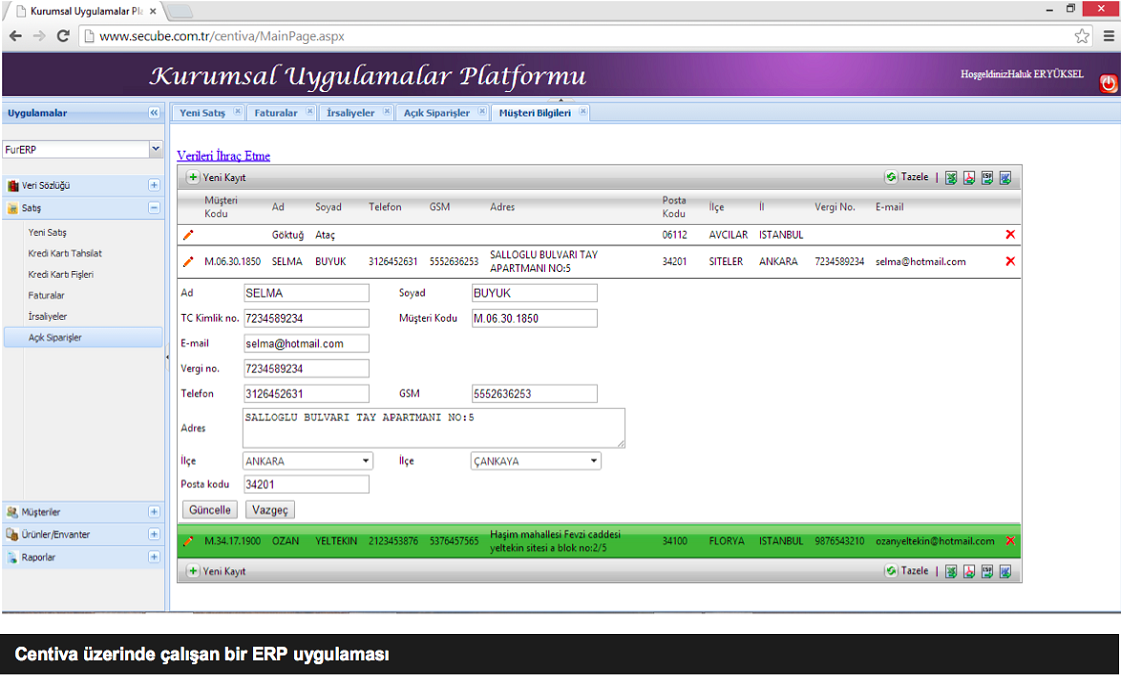
Task: Export grid to Excel in top toolbar
Action: pyautogui.click(x=952, y=177)
